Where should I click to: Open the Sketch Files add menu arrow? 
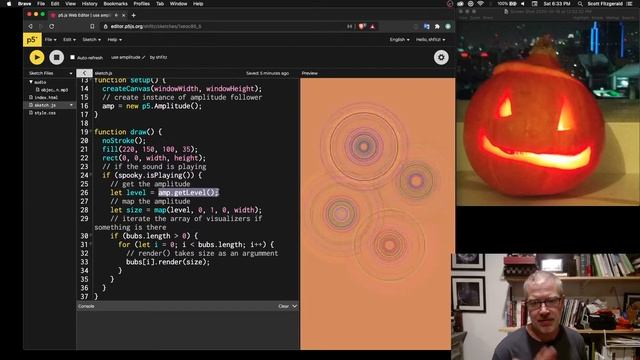(x=71, y=73)
